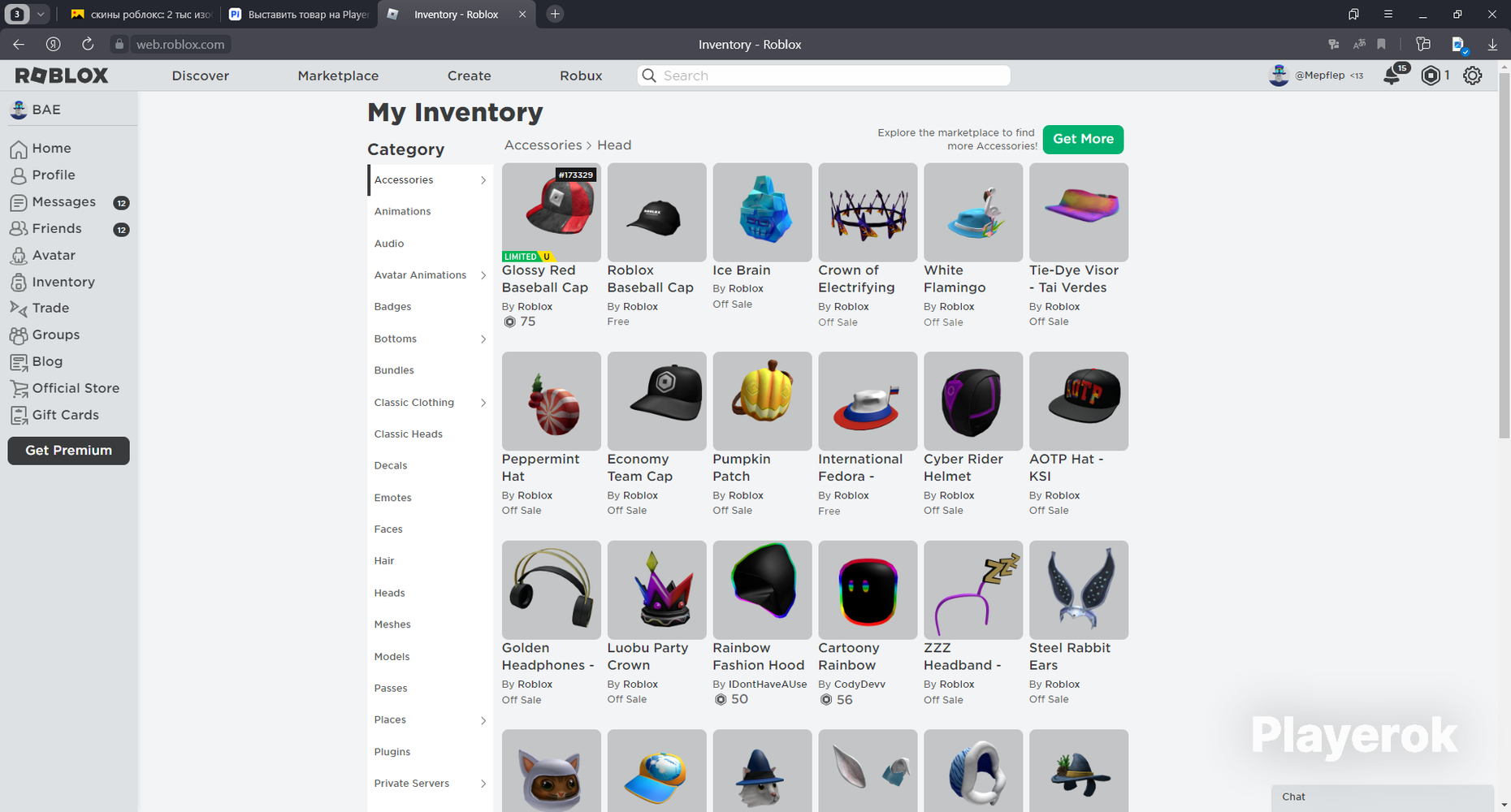The height and width of the screenshot is (812, 1511).
Task: Close the Inventory - Roblox browser tab
Action: click(522, 14)
